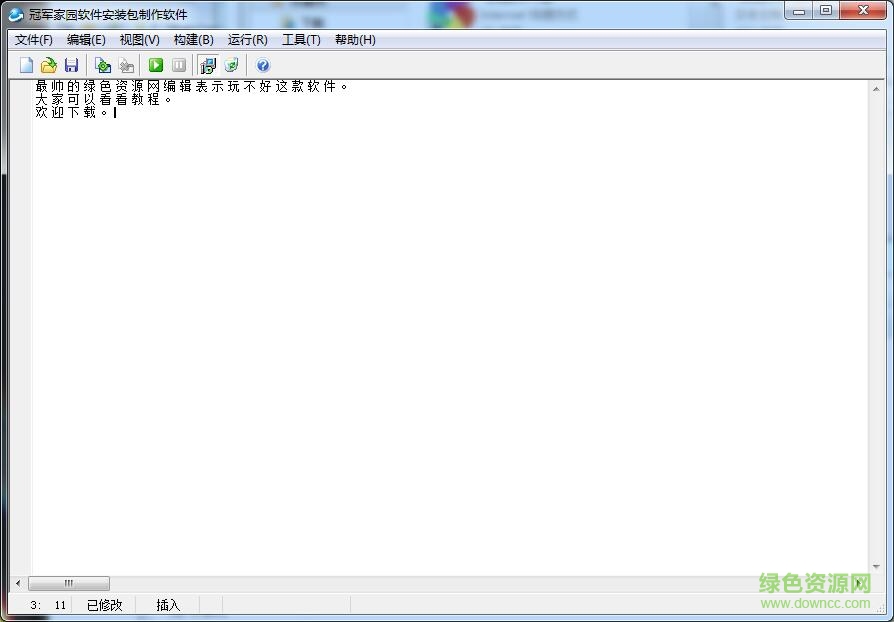The height and width of the screenshot is (622, 894).
Task: Open the 编辑(E) menu
Action: (86, 39)
